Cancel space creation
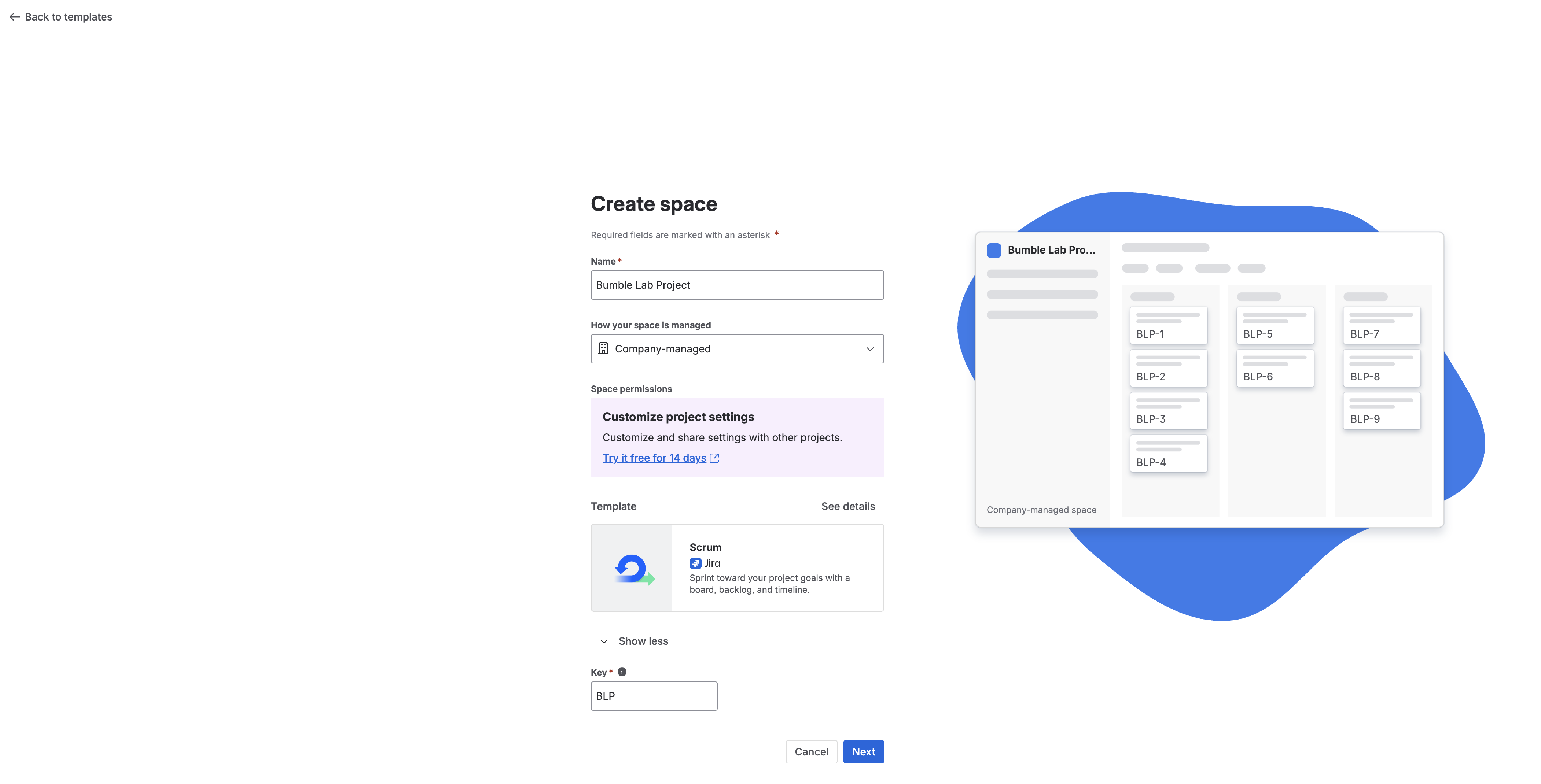 tap(811, 752)
